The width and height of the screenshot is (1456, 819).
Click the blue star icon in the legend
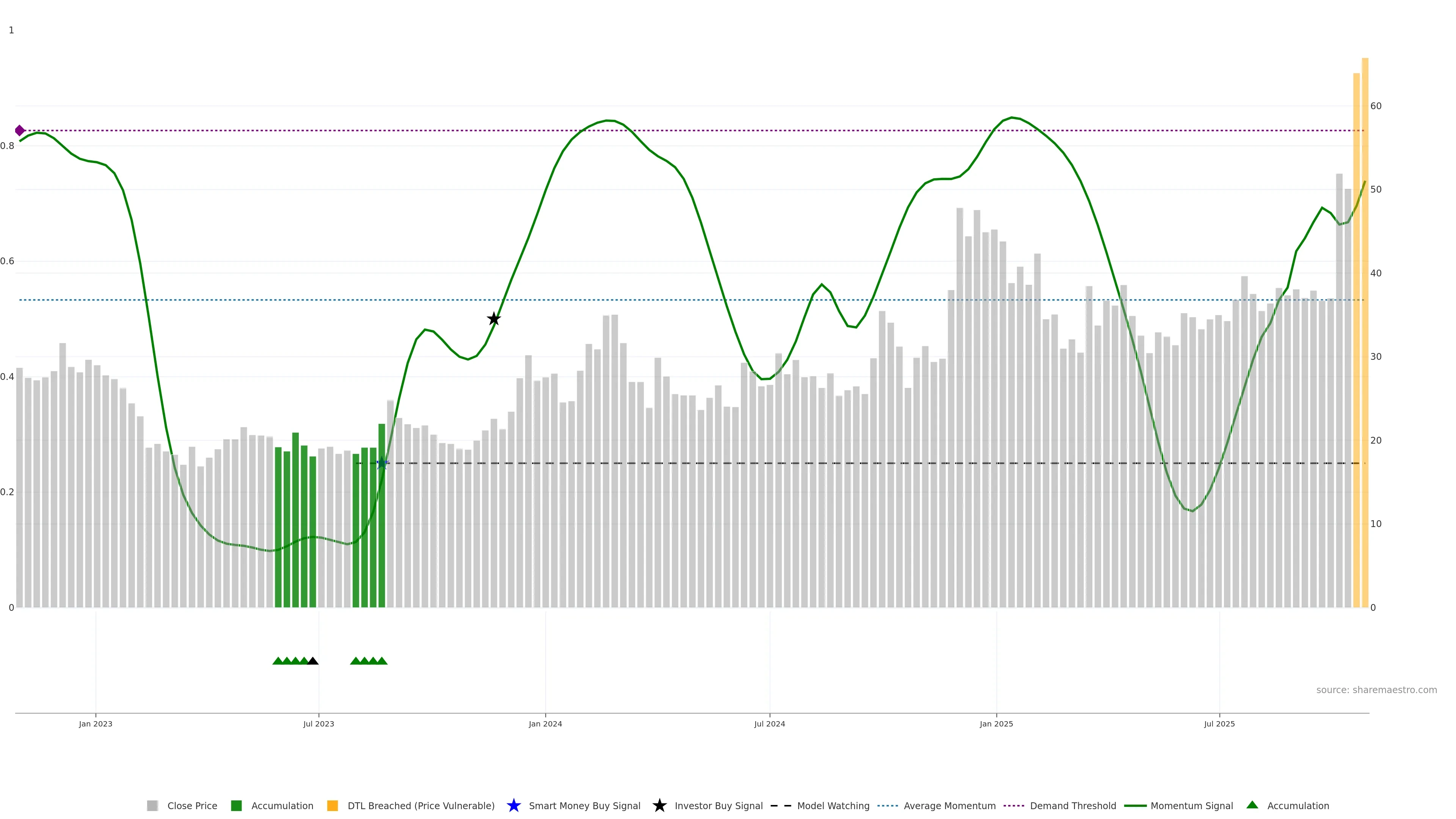pos(513,805)
